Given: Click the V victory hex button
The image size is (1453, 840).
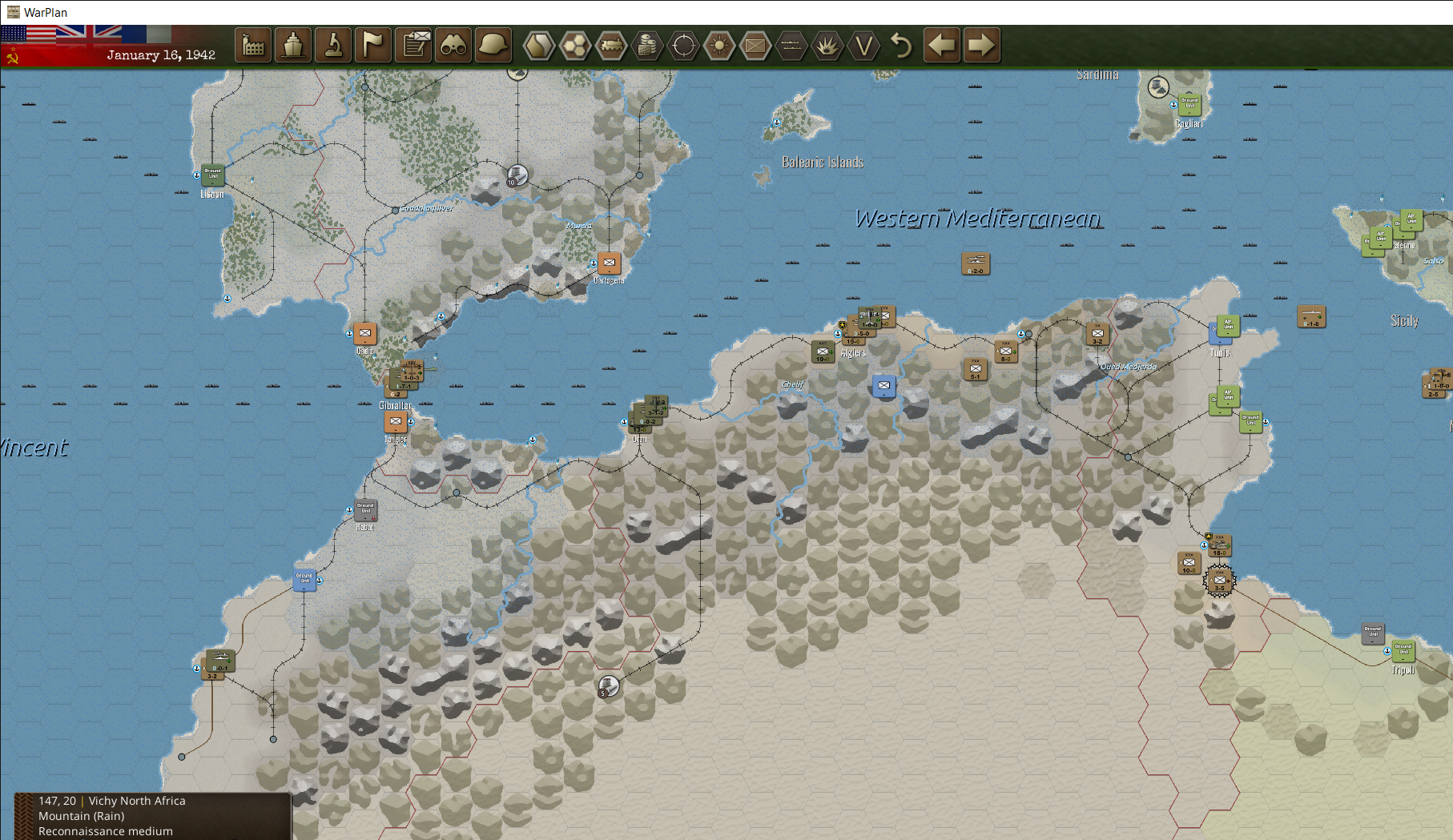Looking at the screenshot, I should (x=863, y=46).
